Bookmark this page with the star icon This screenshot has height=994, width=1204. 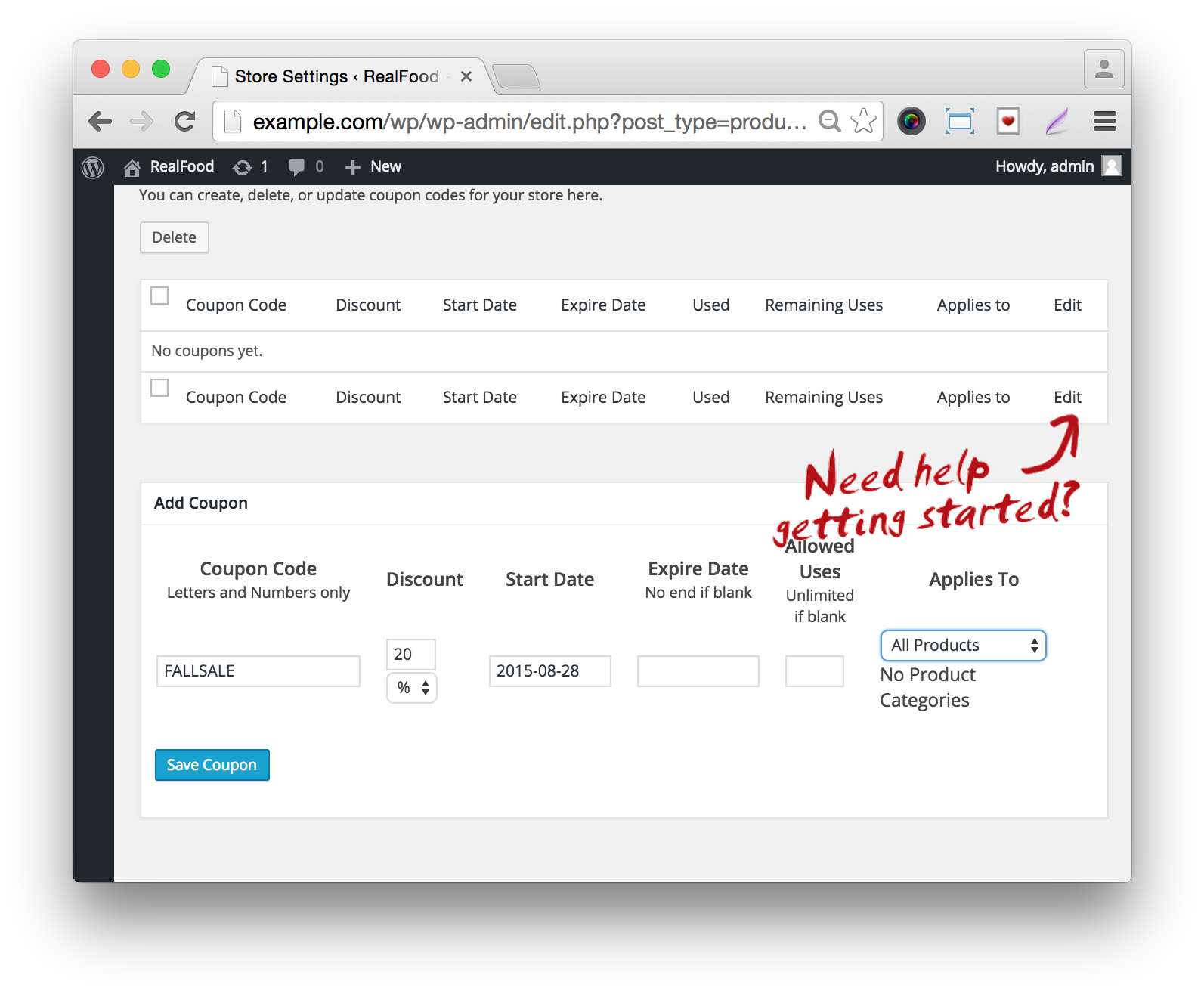[x=863, y=121]
